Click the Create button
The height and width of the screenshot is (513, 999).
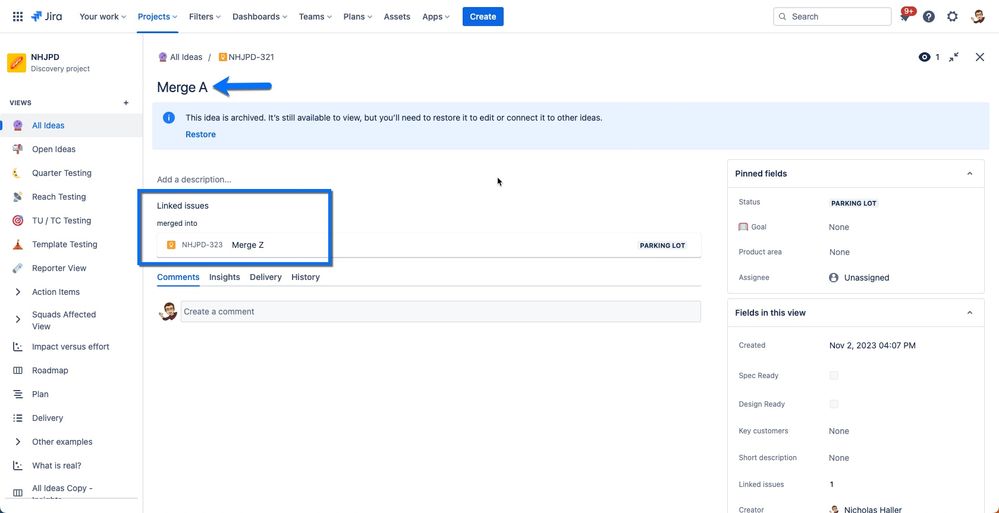483,17
